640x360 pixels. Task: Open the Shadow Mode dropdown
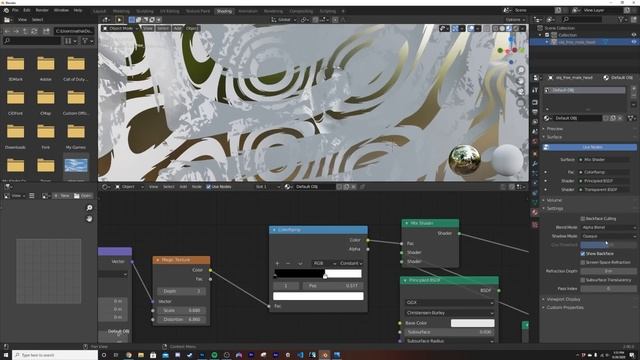point(609,236)
